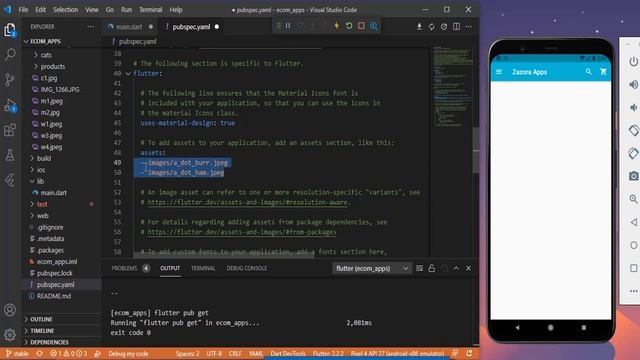
Task: Open emulator zoom tool
Action: pyautogui.click(x=633, y=199)
